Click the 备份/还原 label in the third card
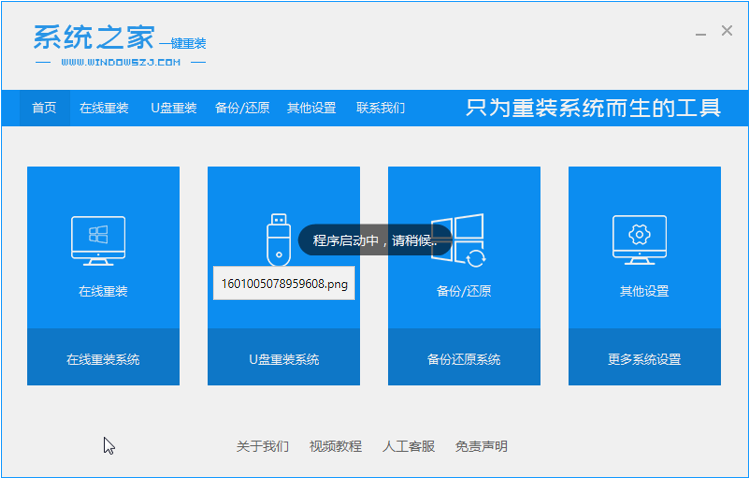This screenshot has height=479, width=750. 464,291
